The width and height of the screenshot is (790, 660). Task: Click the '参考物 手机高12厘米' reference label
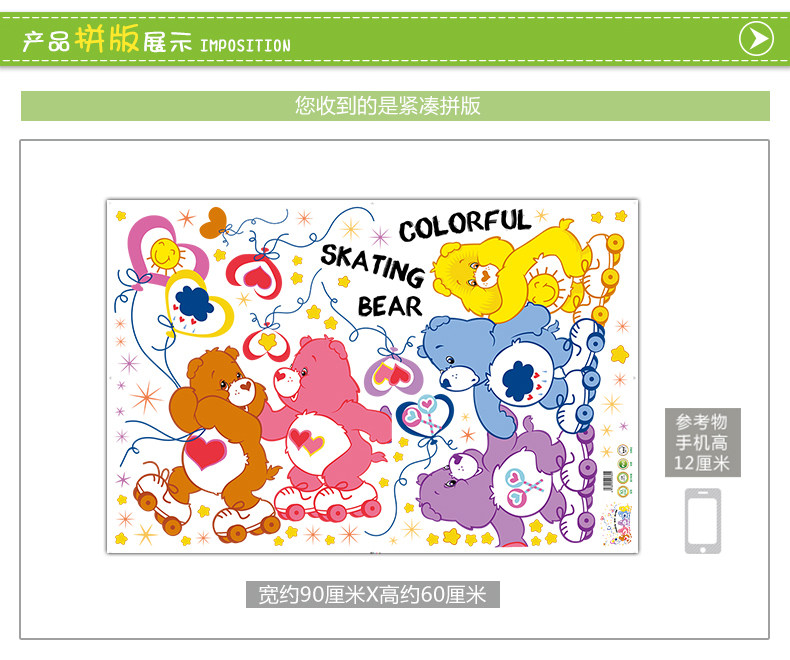(x=702, y=442)
